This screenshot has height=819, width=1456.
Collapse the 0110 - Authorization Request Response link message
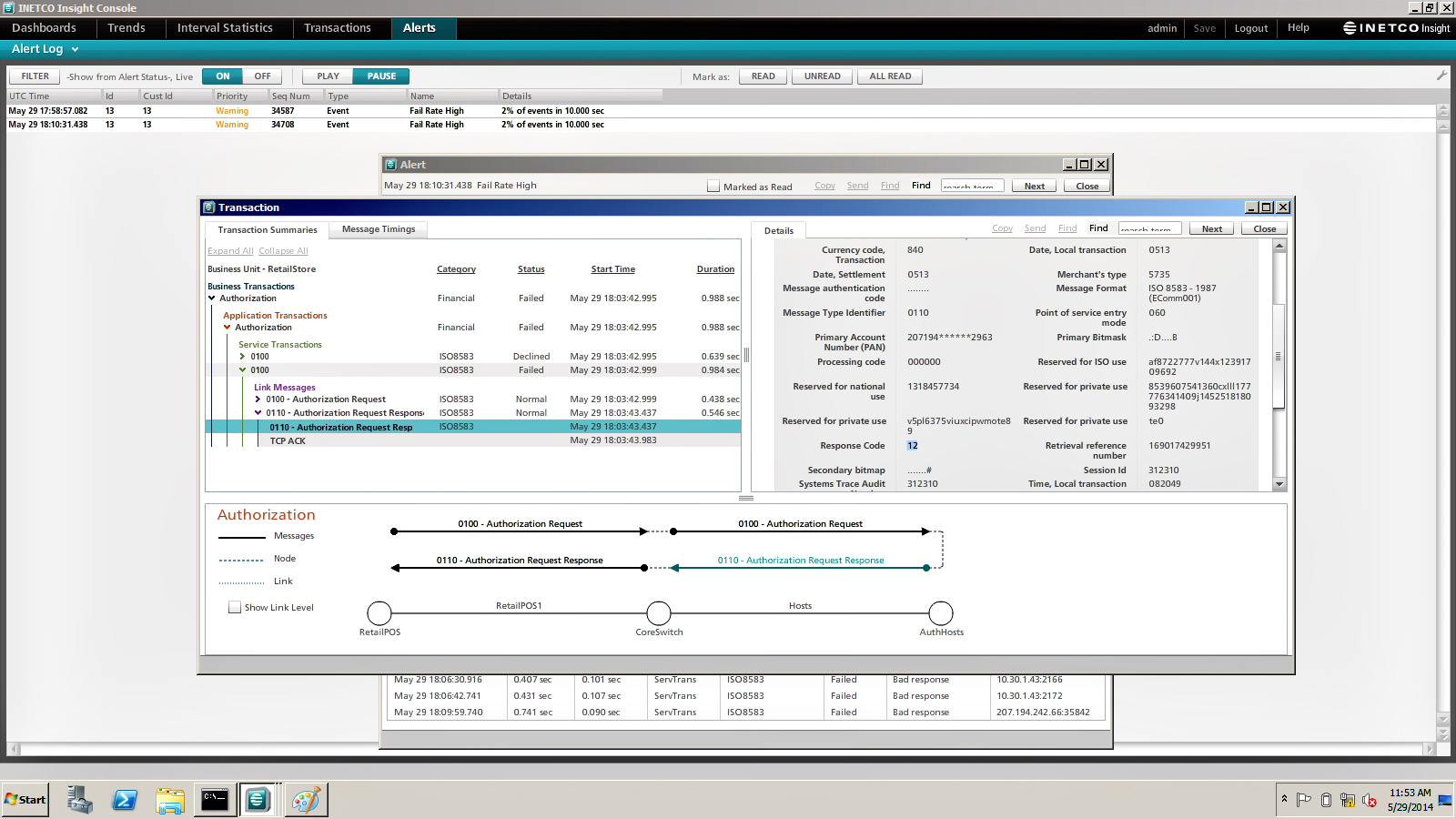click(258, 412)
